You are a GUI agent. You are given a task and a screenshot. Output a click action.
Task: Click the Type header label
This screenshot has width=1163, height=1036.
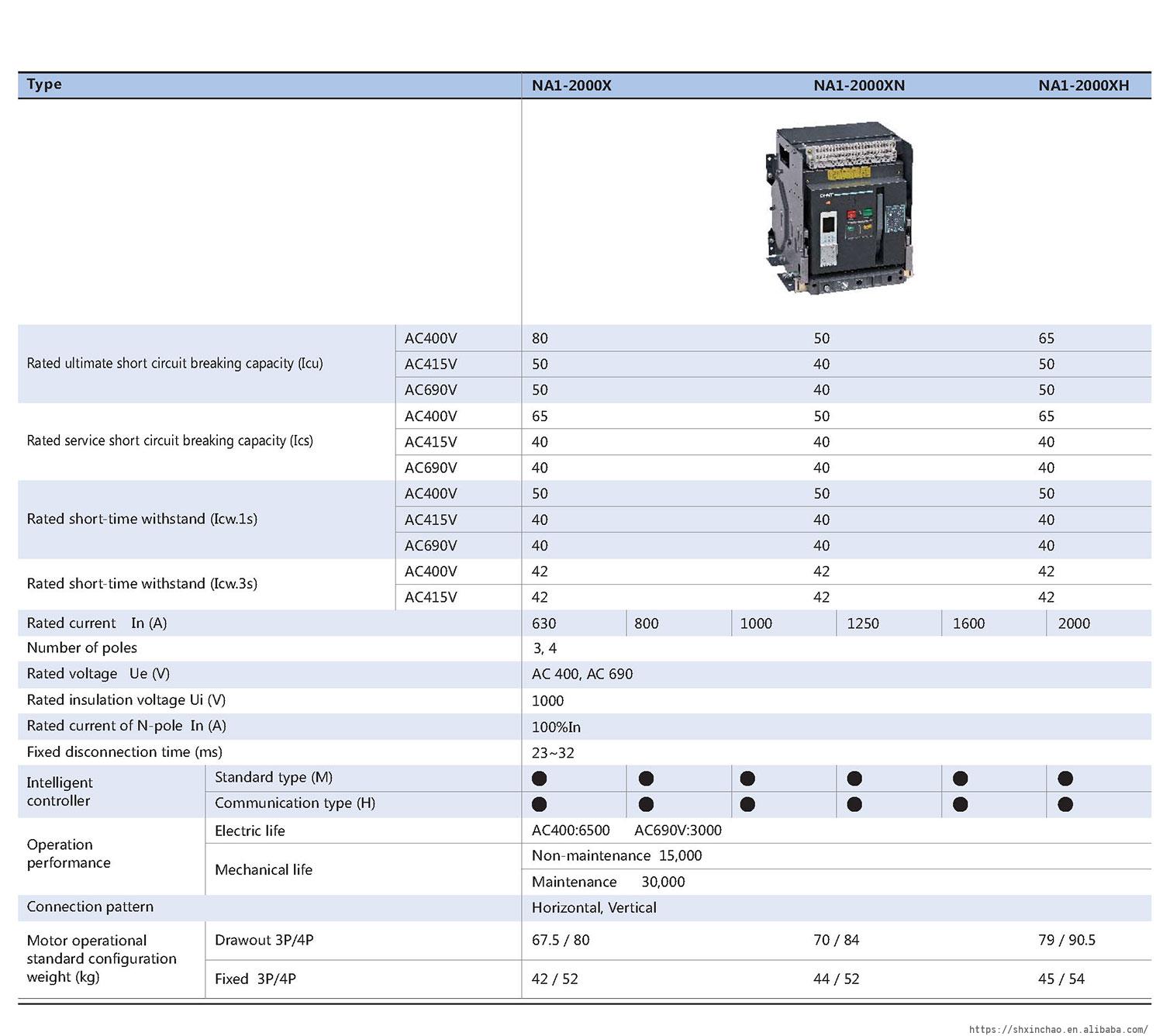(44, 85)
